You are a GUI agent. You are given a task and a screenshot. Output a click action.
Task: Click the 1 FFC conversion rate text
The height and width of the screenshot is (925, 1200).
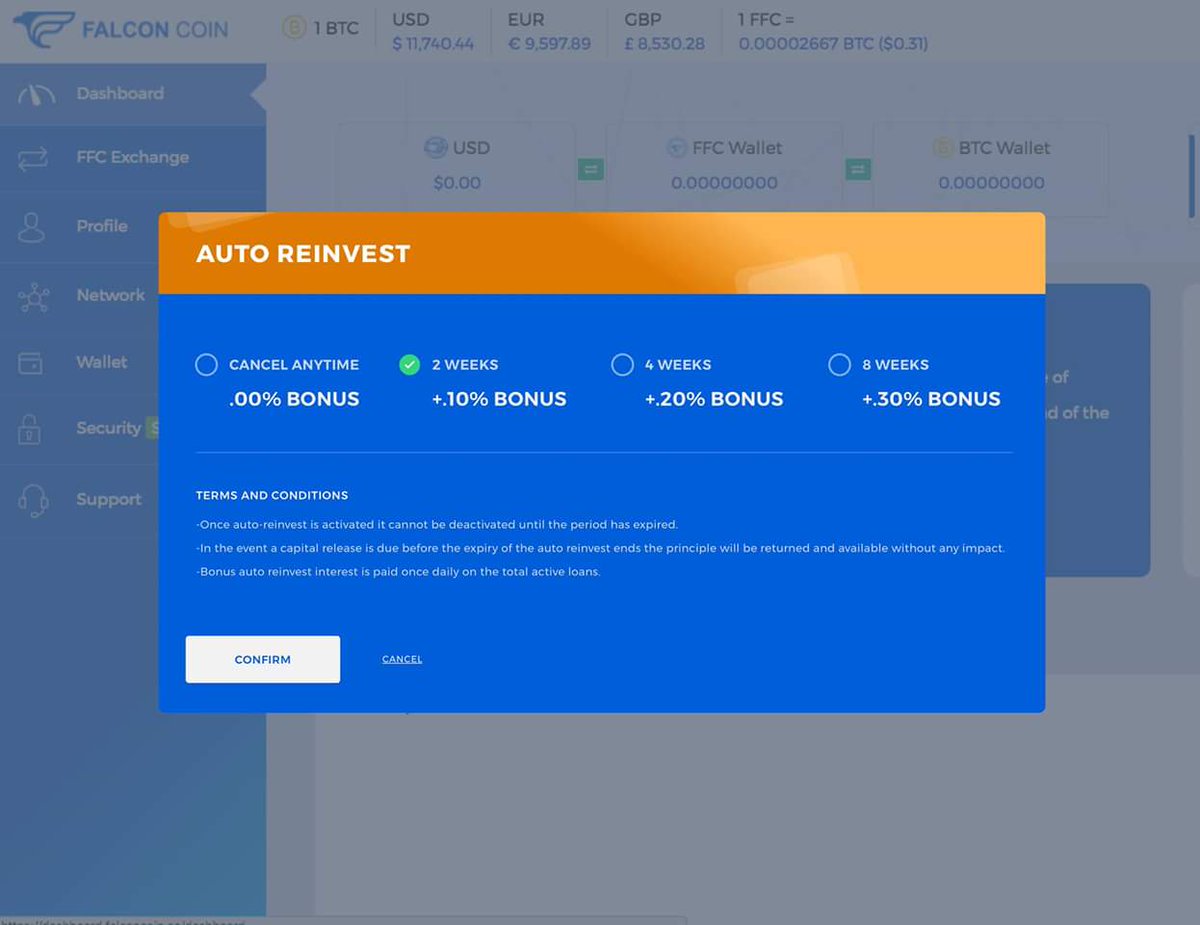pyautogui.click(x=833, y=32)
